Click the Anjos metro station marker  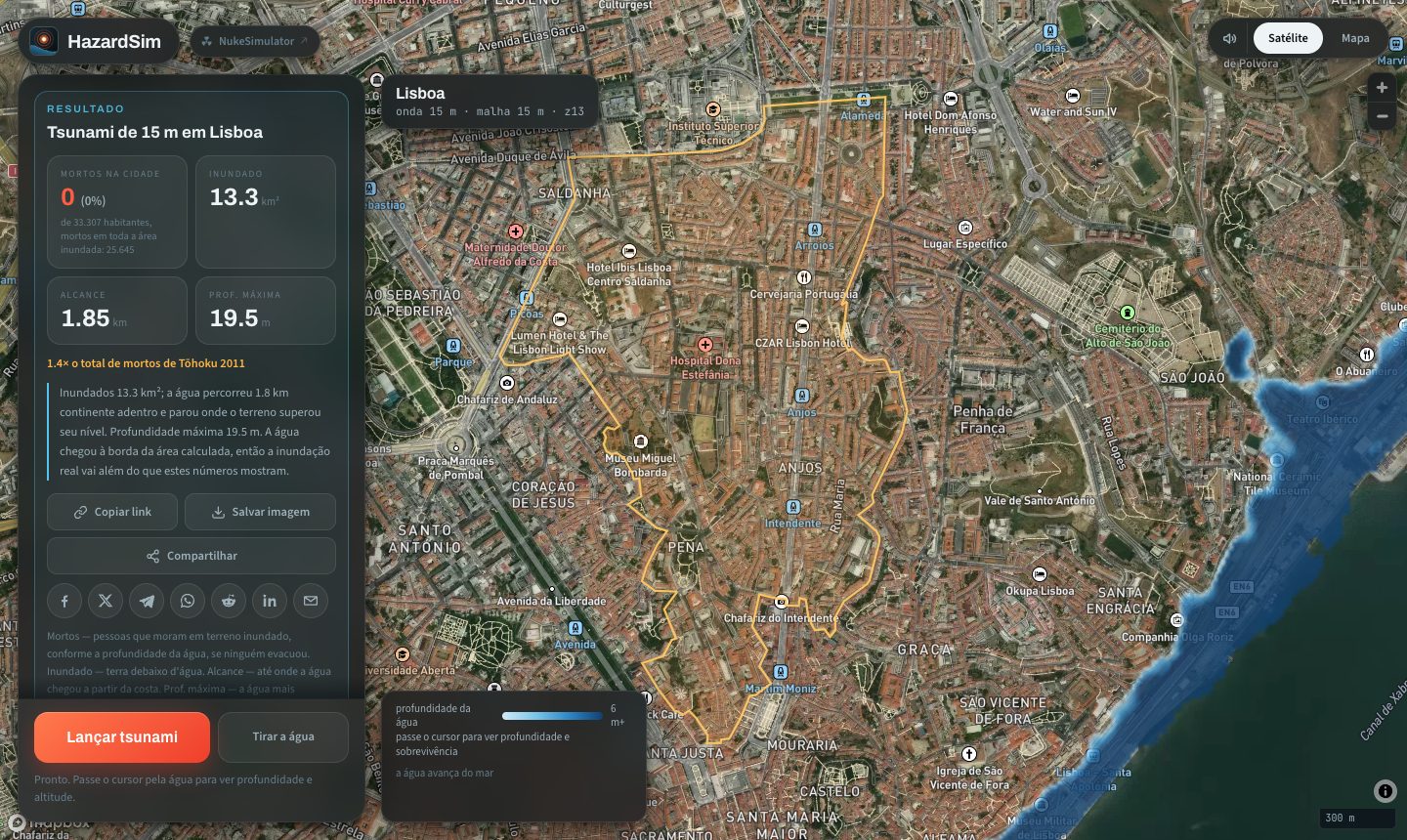[x=802, y=396]
